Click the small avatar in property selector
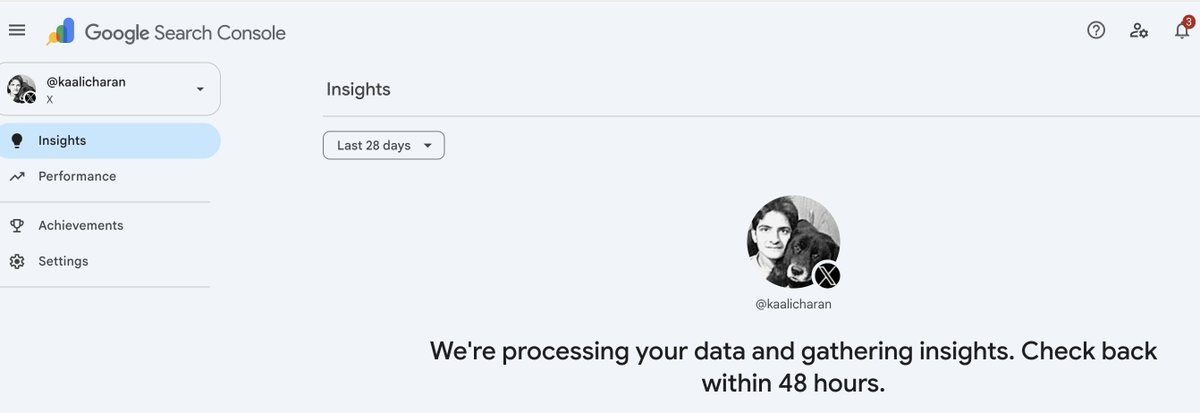Viewport: 1200px width, 413px height. 22,89
